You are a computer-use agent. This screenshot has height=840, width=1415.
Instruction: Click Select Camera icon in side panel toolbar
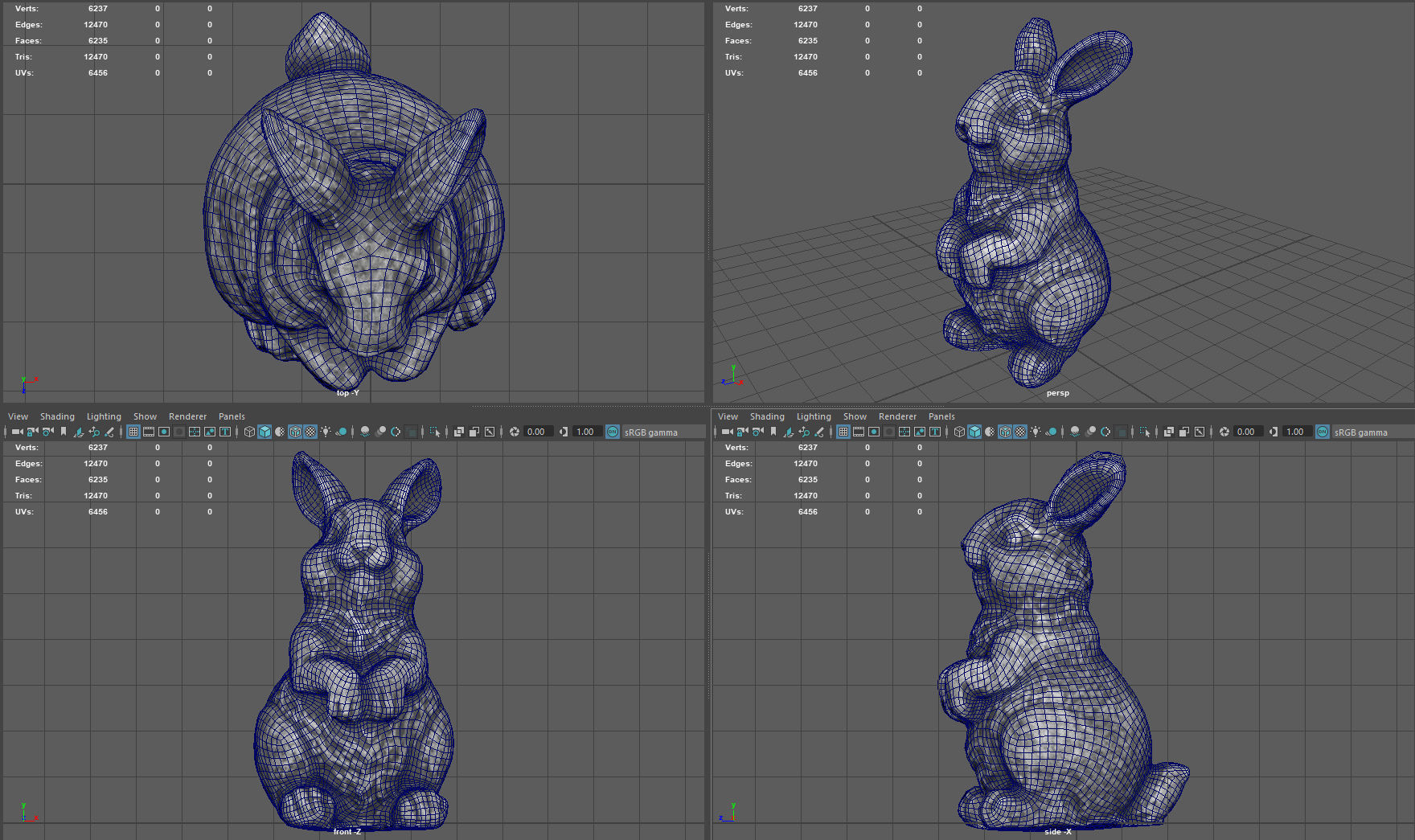728,432
